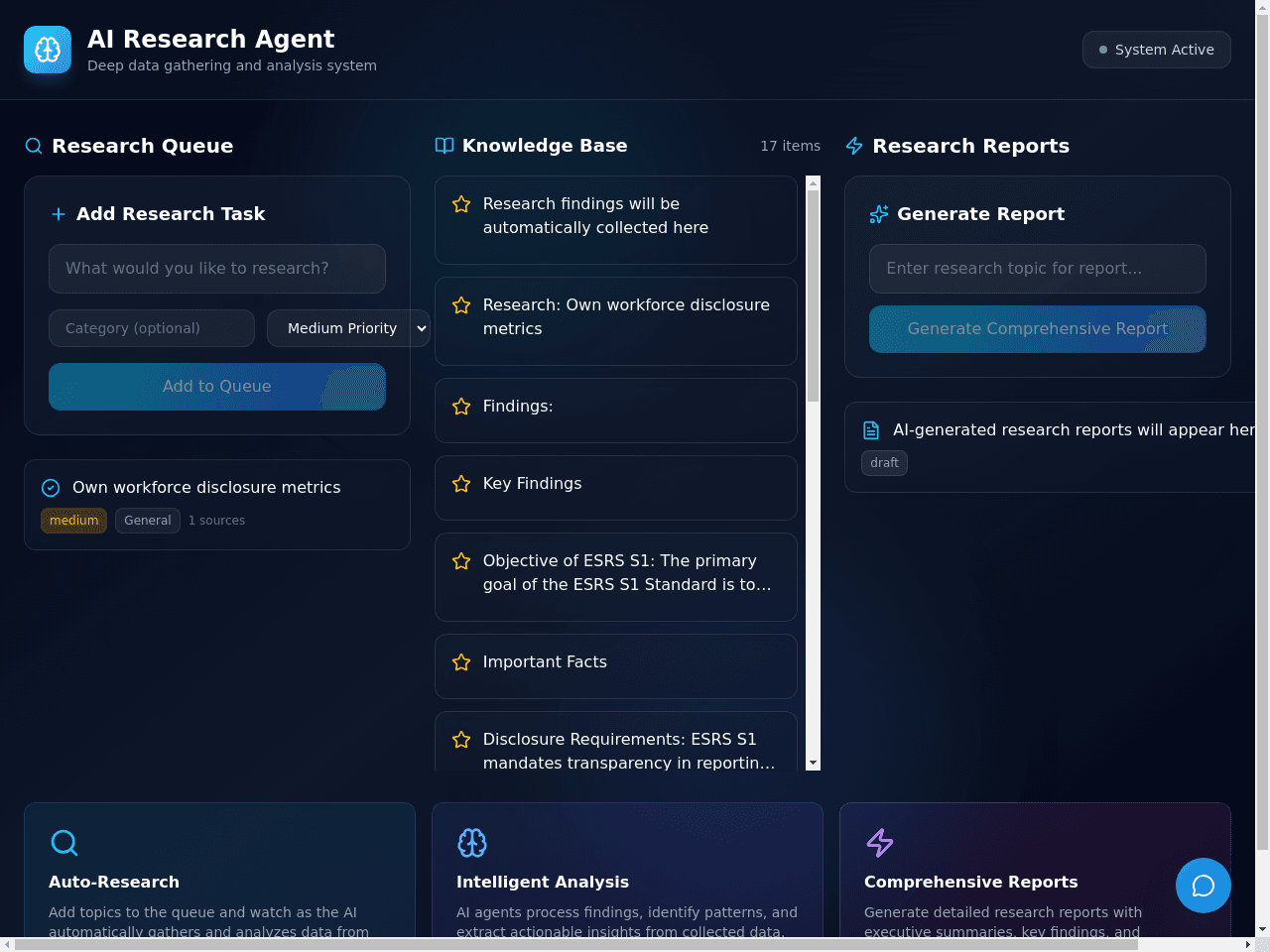The image size is (1270, 952).
Task: Open the chat bubble floating button
Action: point(1204,886)
